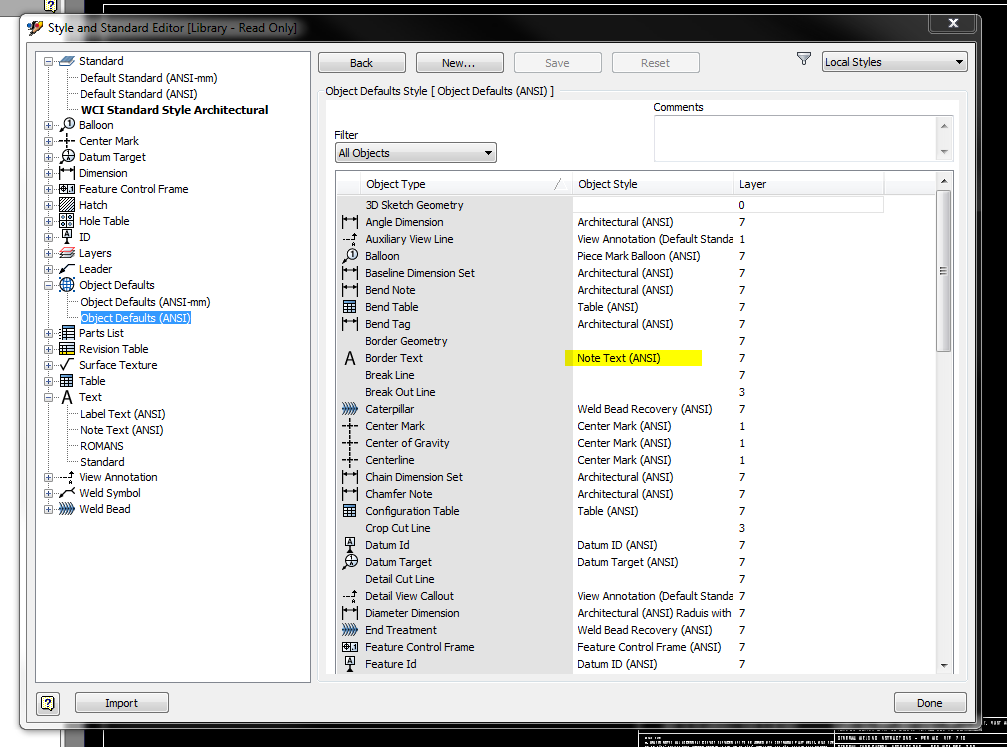Click the Datum Target icon in the object list

pyautogui.click(x=348, y=561)
